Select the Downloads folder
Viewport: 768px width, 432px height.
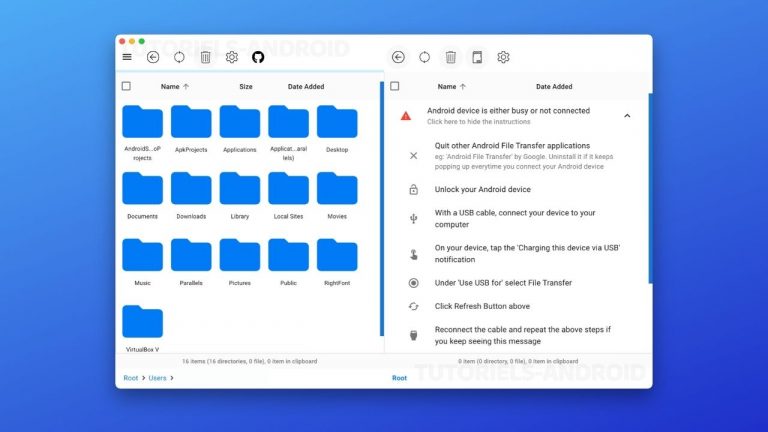click(x=191, y=195)
